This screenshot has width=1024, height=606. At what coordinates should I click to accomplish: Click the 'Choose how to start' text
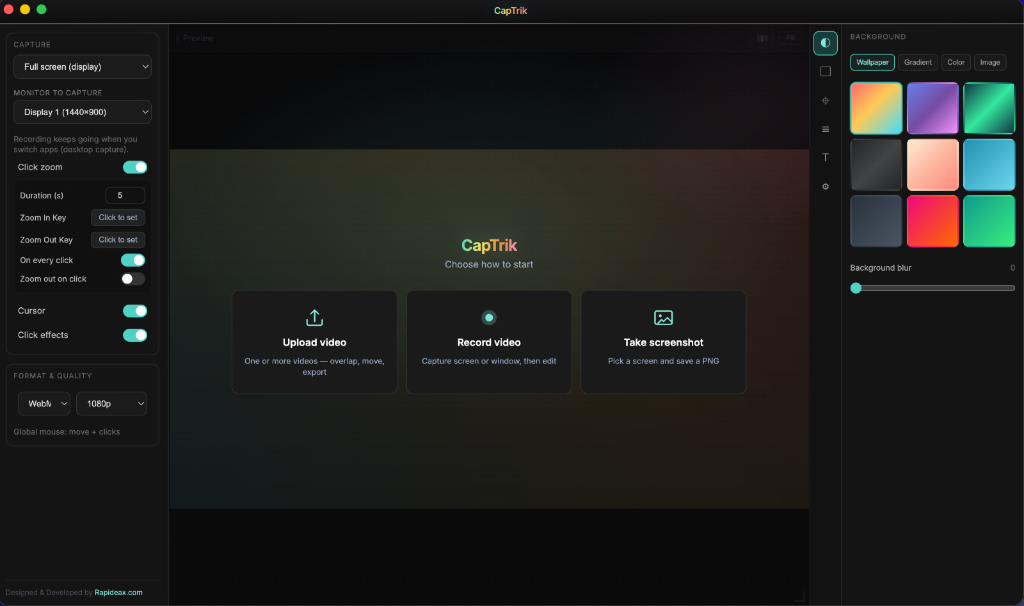coord(488,264)
